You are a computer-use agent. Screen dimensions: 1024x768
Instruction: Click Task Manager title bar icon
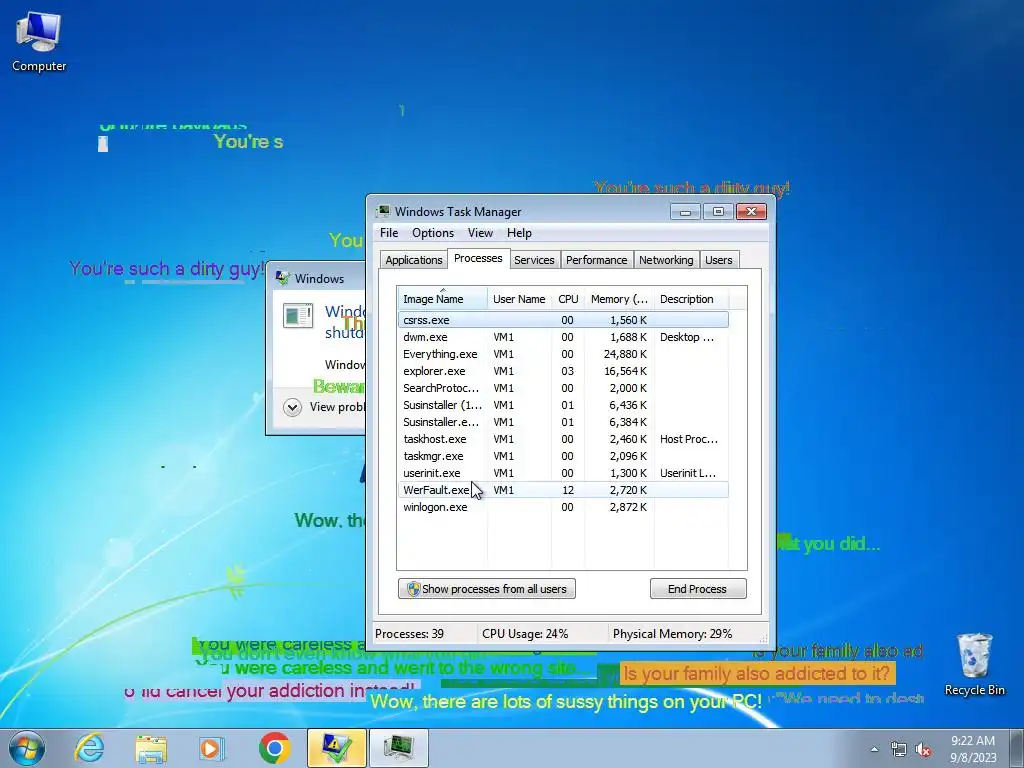pyautogui.click(x=383, y=212)
